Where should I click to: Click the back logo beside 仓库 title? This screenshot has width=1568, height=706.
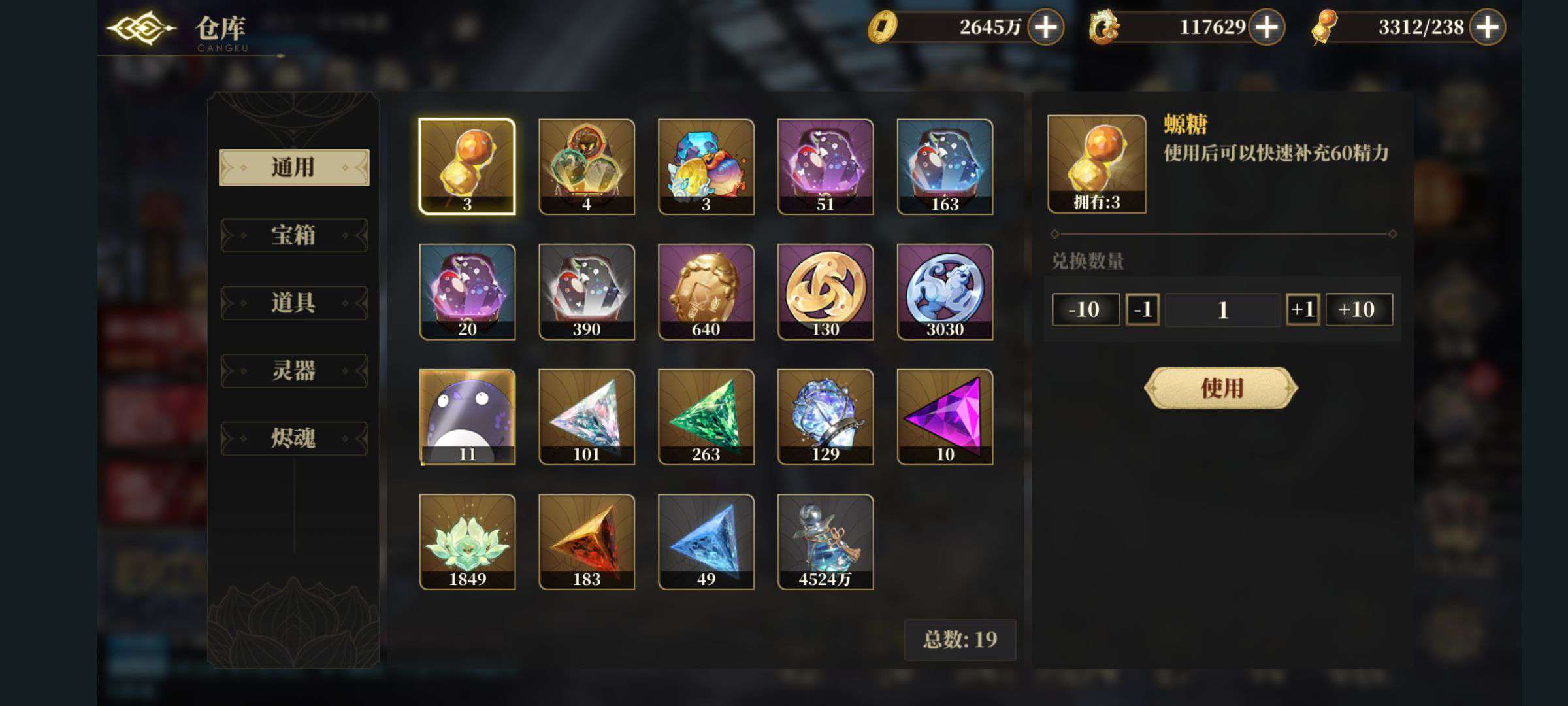[x=142, y=28]
